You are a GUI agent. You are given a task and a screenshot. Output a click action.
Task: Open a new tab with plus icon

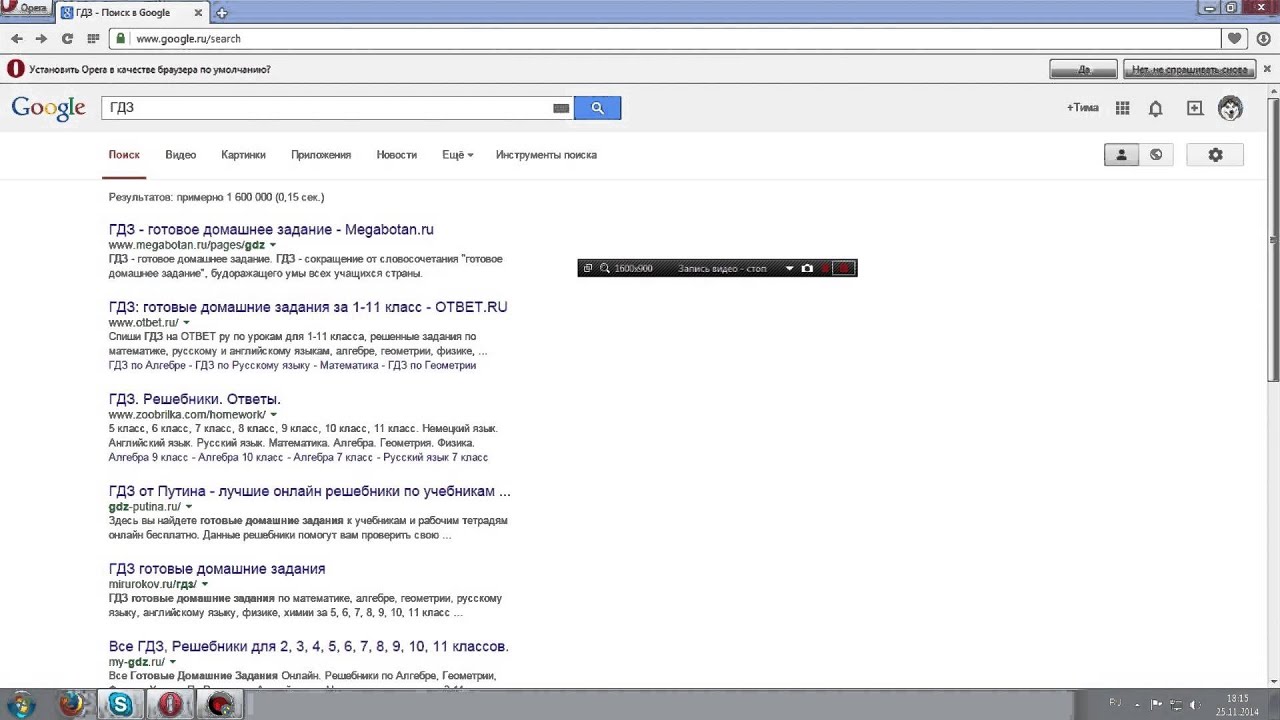pos(221,13)
